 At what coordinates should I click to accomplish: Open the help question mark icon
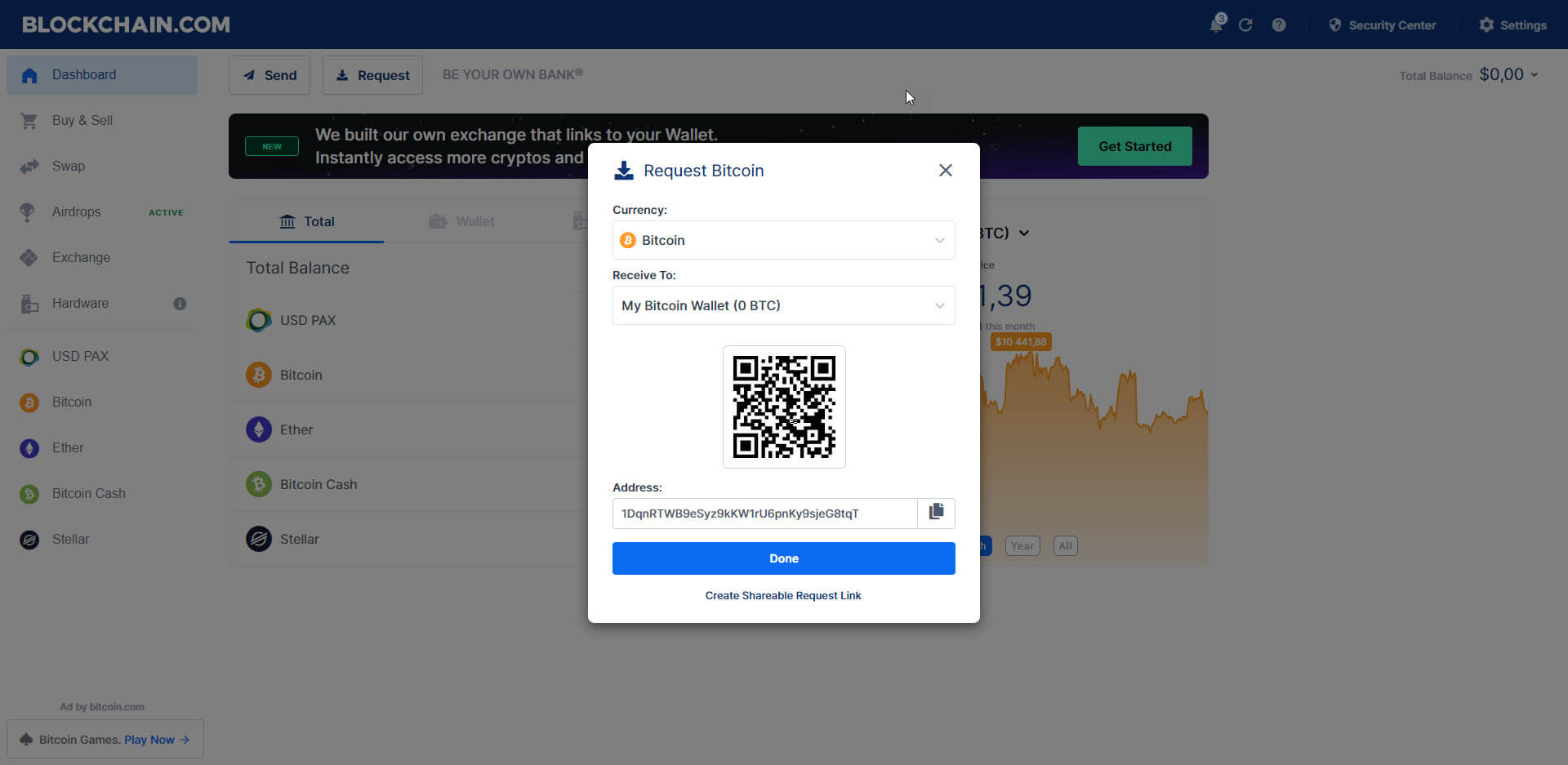click(1279, 25)
